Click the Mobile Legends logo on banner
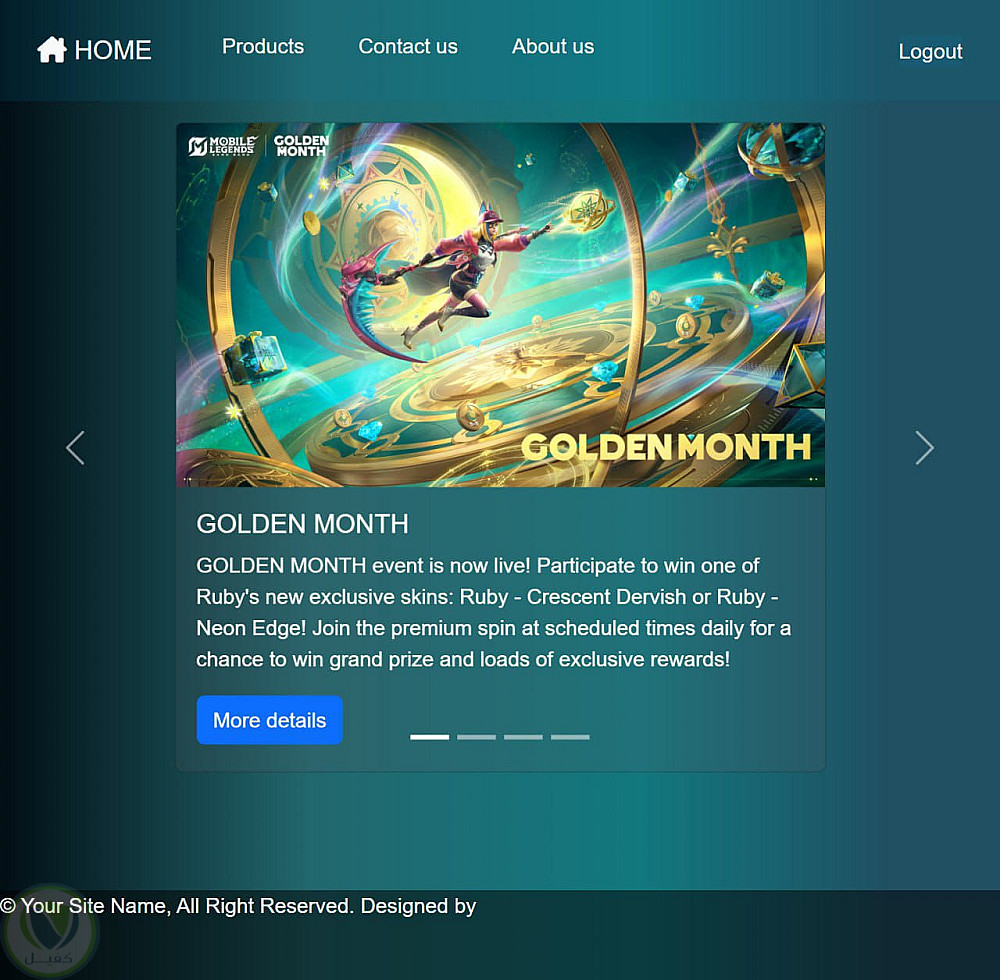Image resolution: width=1000 pixels, height=980 pixels. coord(222,146)
